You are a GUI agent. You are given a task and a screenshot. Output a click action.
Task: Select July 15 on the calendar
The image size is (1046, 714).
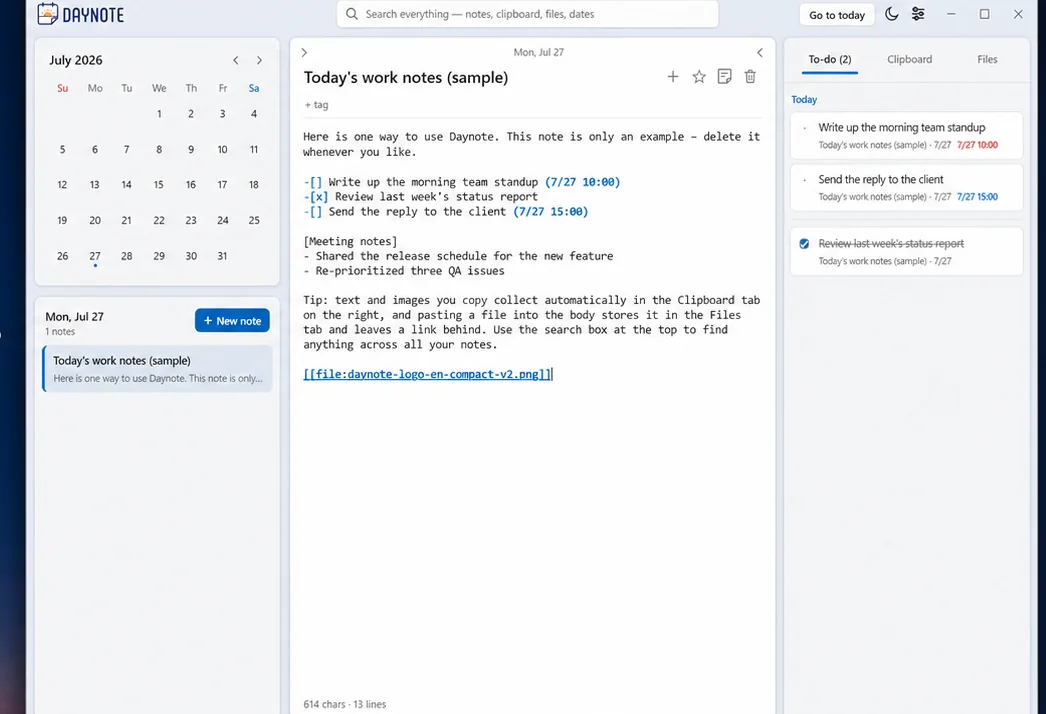(x=159, y=185)
